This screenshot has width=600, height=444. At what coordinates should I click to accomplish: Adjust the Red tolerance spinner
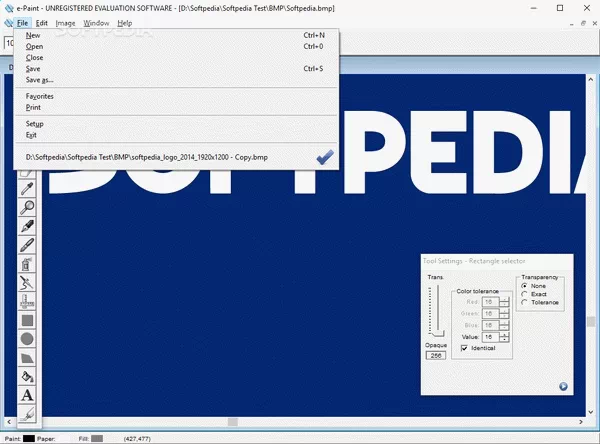[504, 302]
